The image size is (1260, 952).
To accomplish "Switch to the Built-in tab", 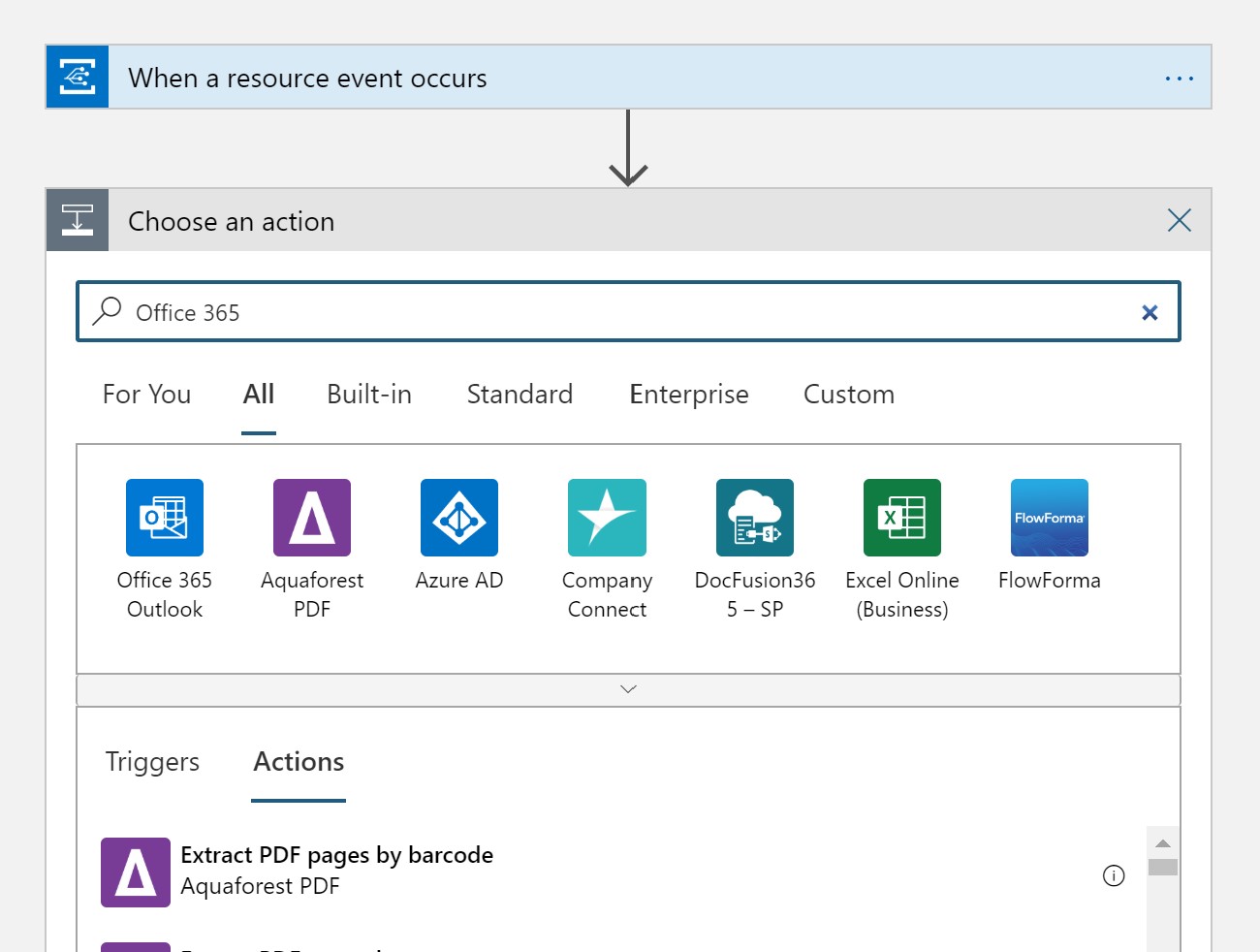I will (369, 395).
